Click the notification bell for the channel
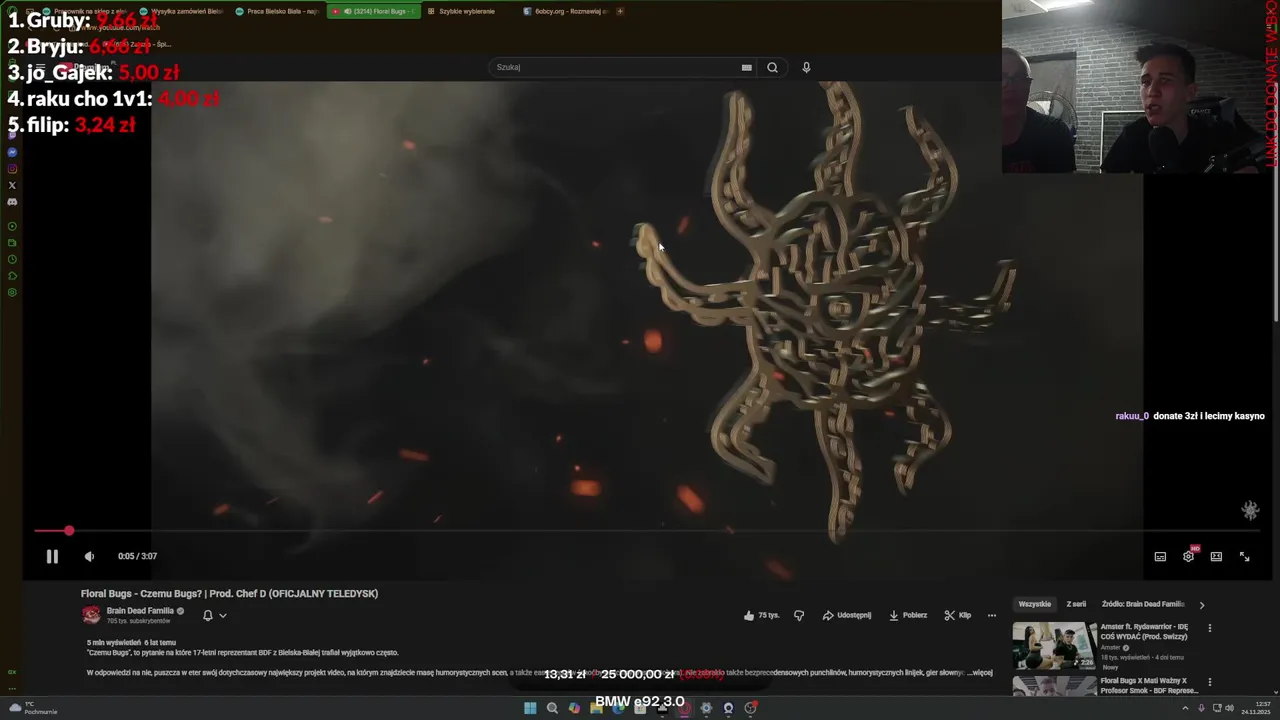The image size is (1280, 720). click(x=208, y=615)
